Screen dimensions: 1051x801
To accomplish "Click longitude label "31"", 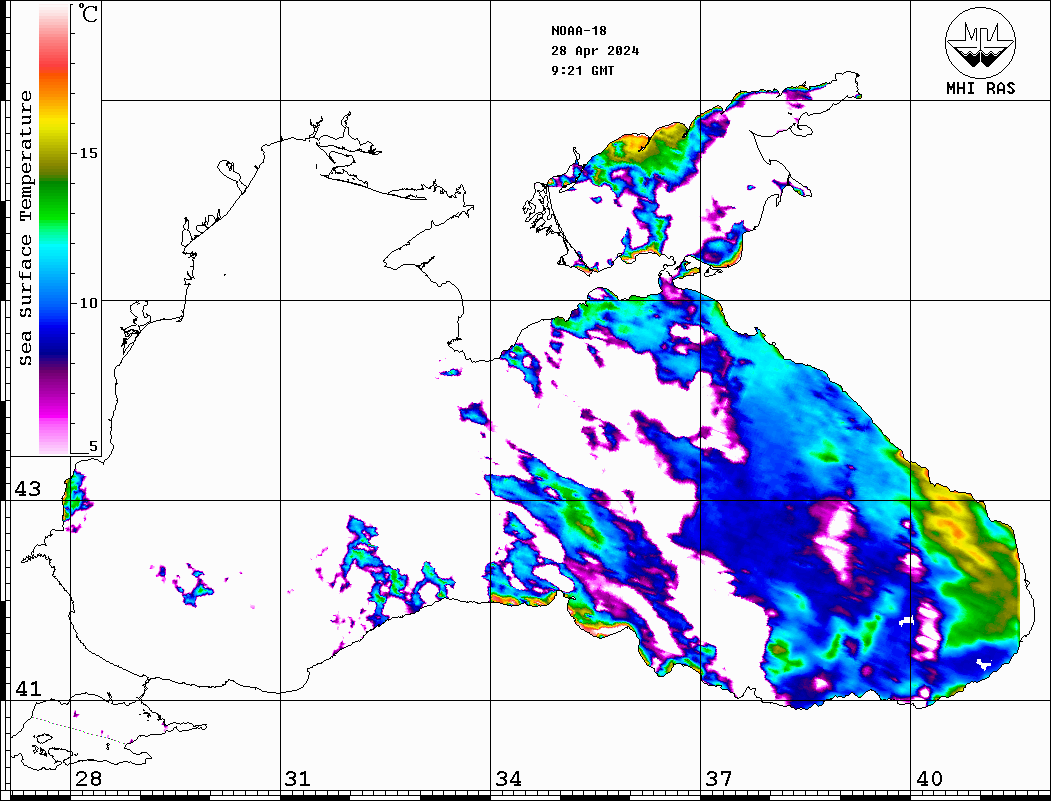I will point(298,778).
